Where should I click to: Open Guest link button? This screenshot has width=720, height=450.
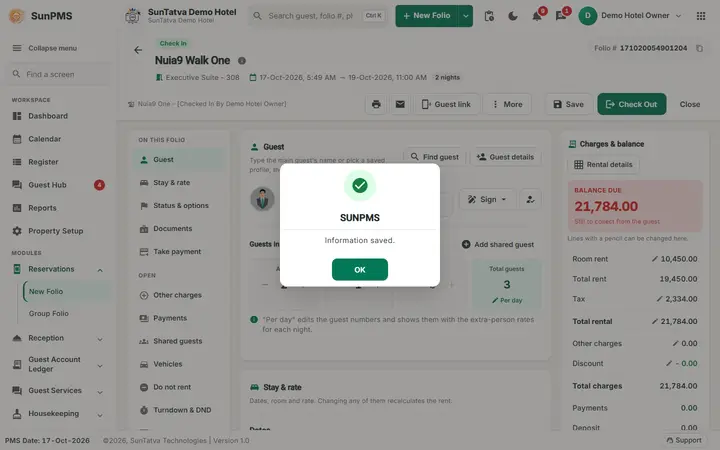(446, 104)
